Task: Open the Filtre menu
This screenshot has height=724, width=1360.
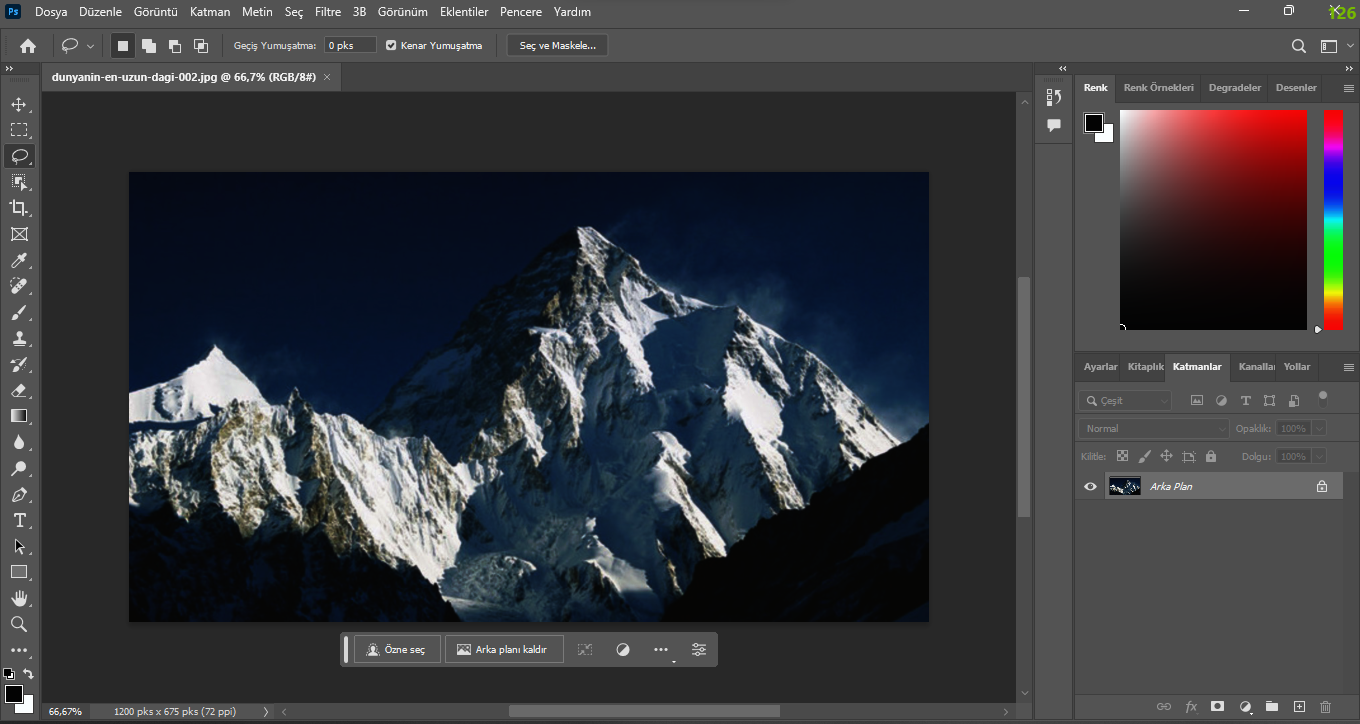Action: (327, 12)
